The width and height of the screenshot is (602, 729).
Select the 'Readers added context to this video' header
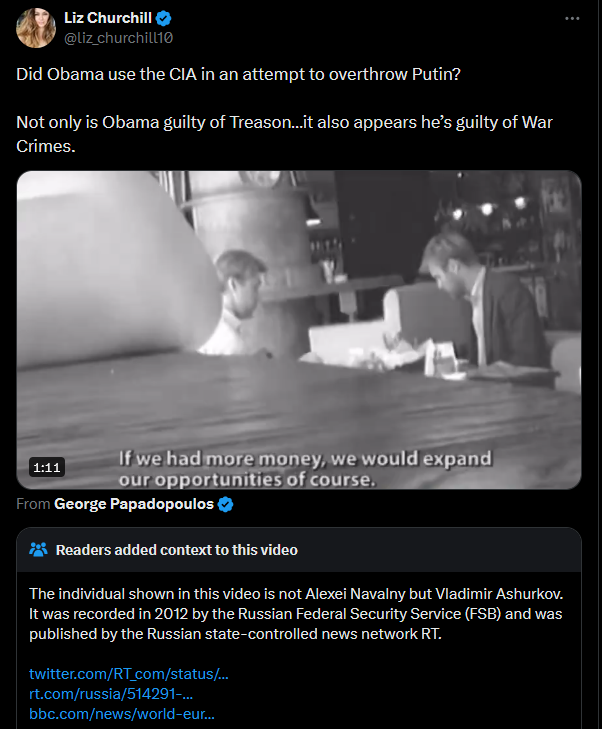pos(177,550)
